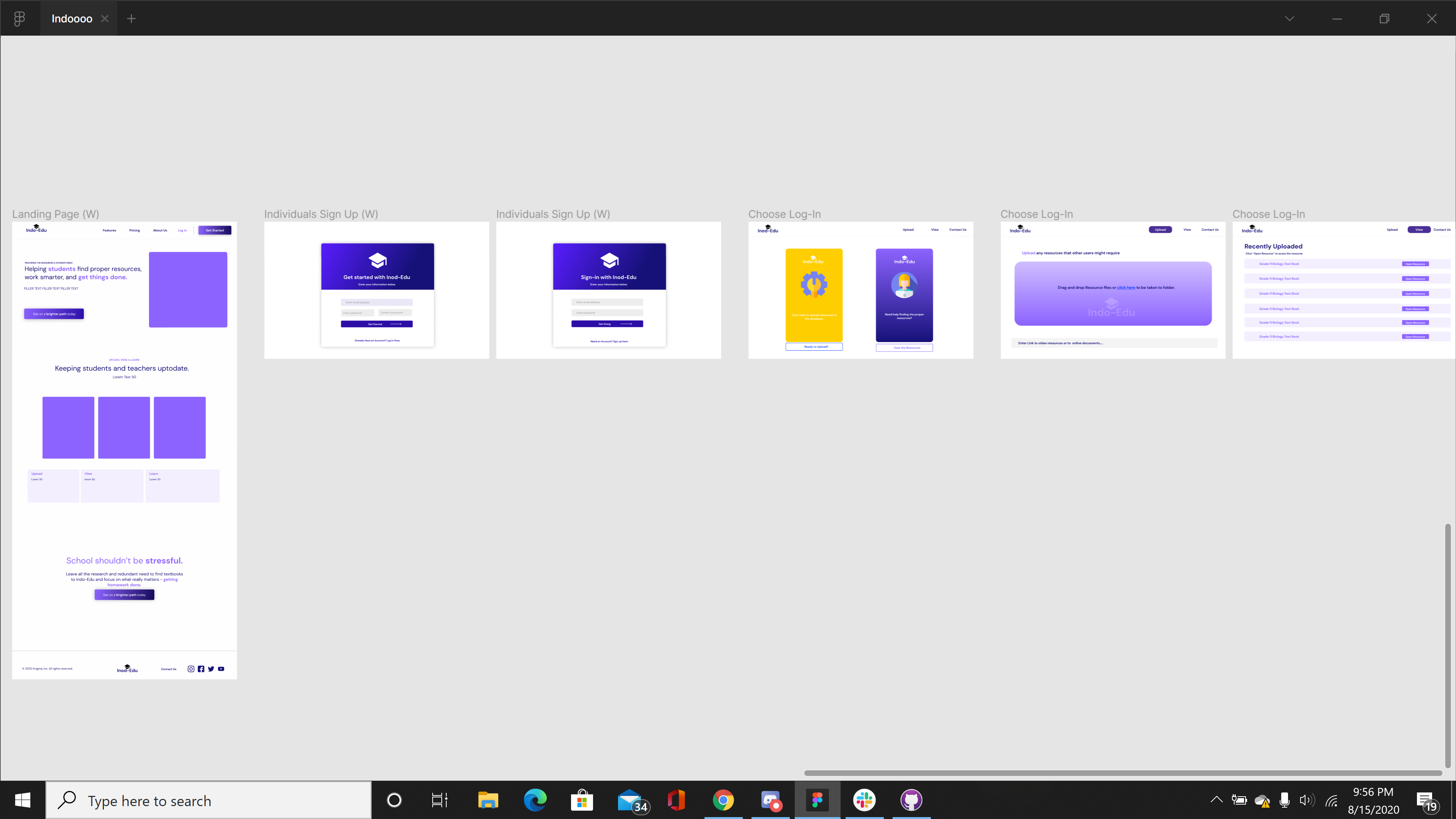Open Slack from the taskbar
1456x819 pixels.
coord(864,800)
